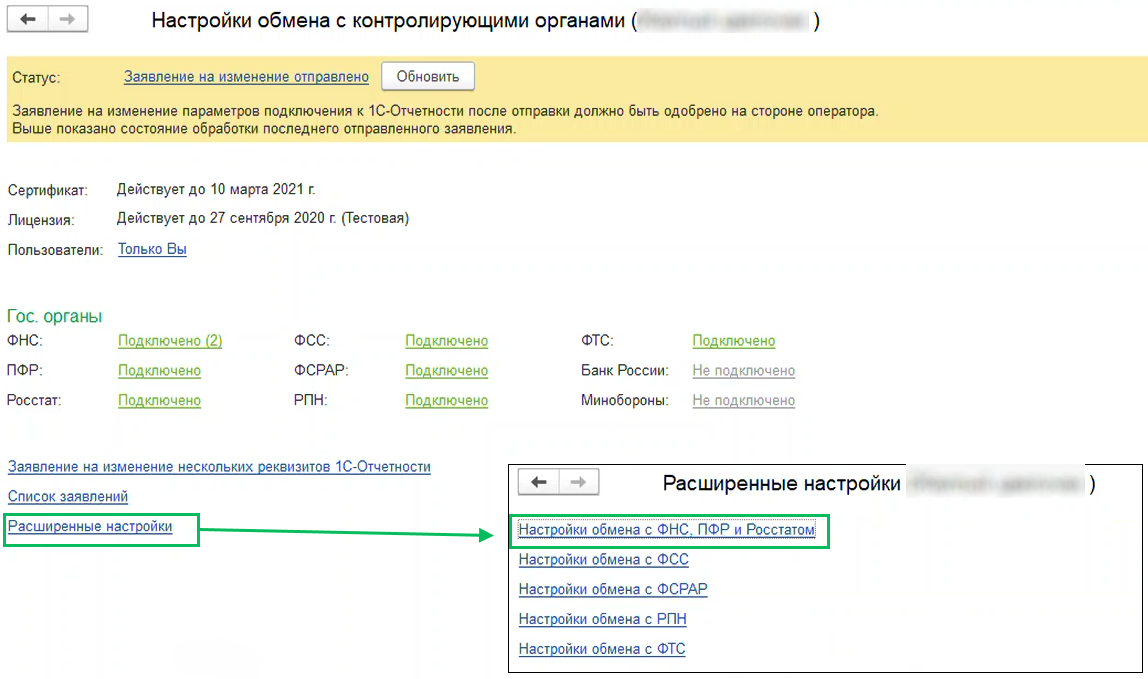Viewport: 1148px width, 679px height.
Task: Open Росстат Подключено link
Action: [x=160, y=401]
